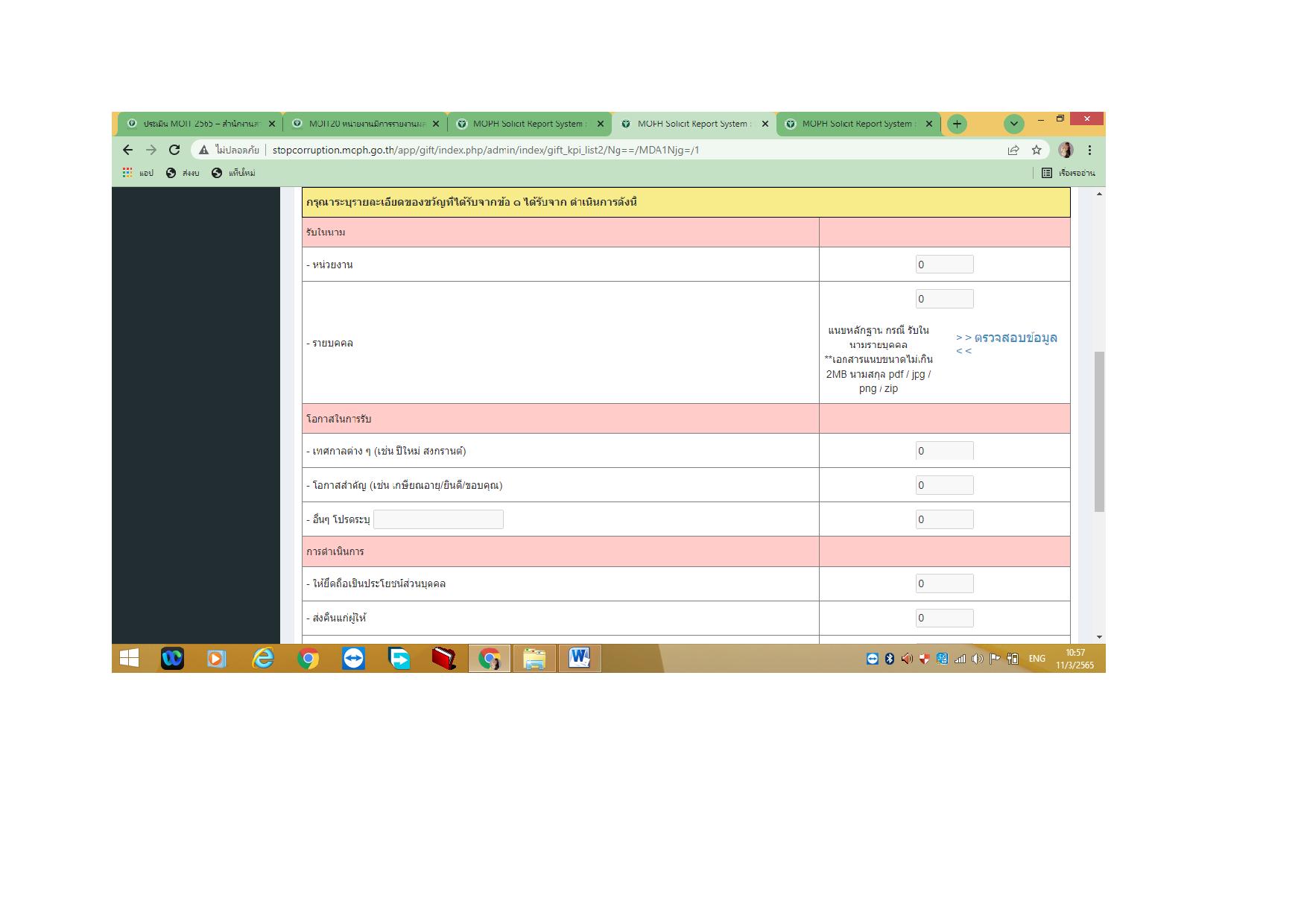Click the เทศกาลต่าง ๆ count field
Viewport: 1307px width, 924px height.
(944, 451)
